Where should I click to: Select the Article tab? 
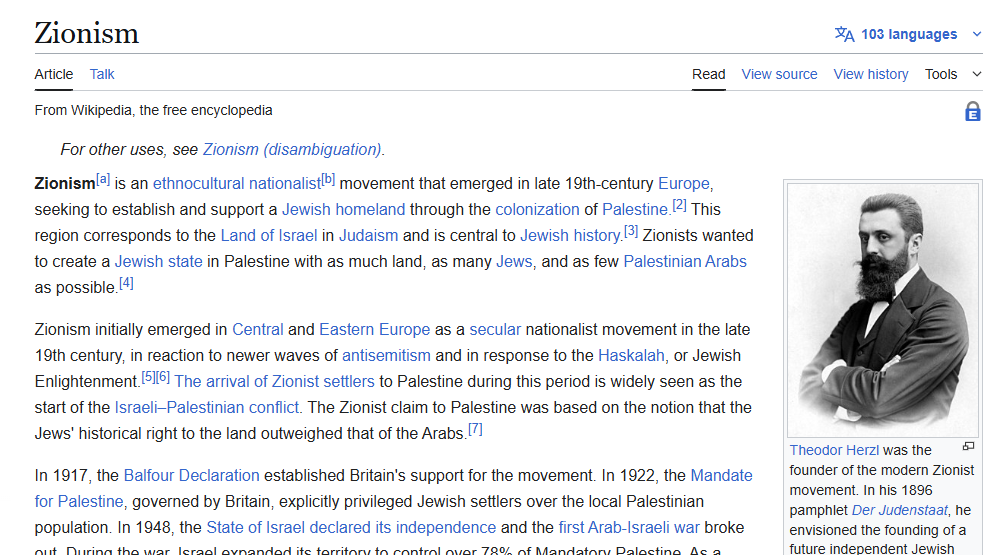click(54, 74)
